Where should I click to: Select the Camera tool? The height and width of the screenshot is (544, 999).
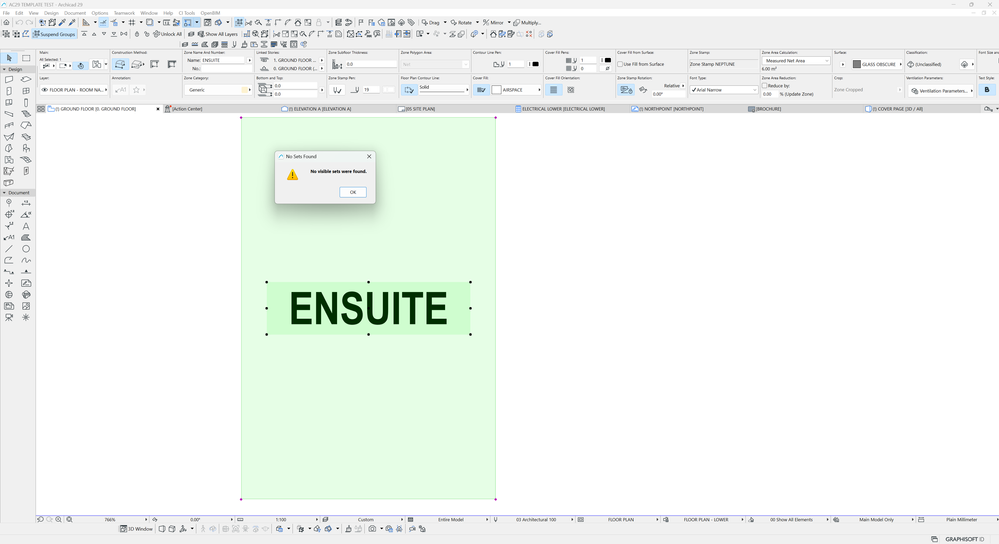(9, 317)
